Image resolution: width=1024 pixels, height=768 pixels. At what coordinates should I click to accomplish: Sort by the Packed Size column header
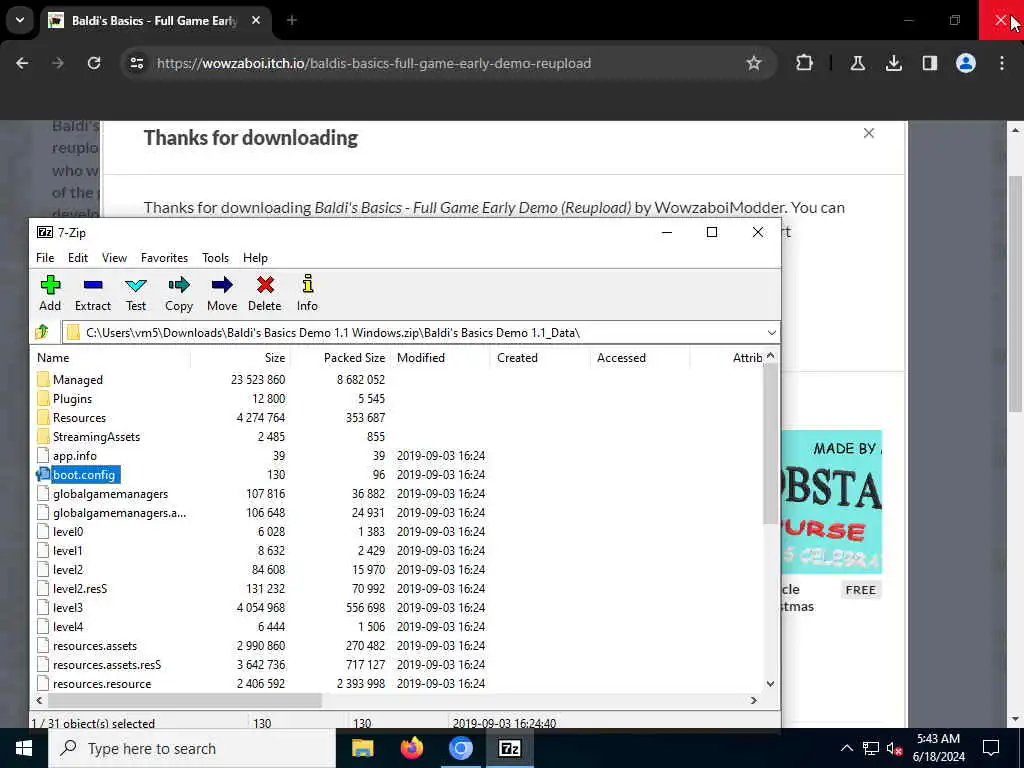point(340,358)
